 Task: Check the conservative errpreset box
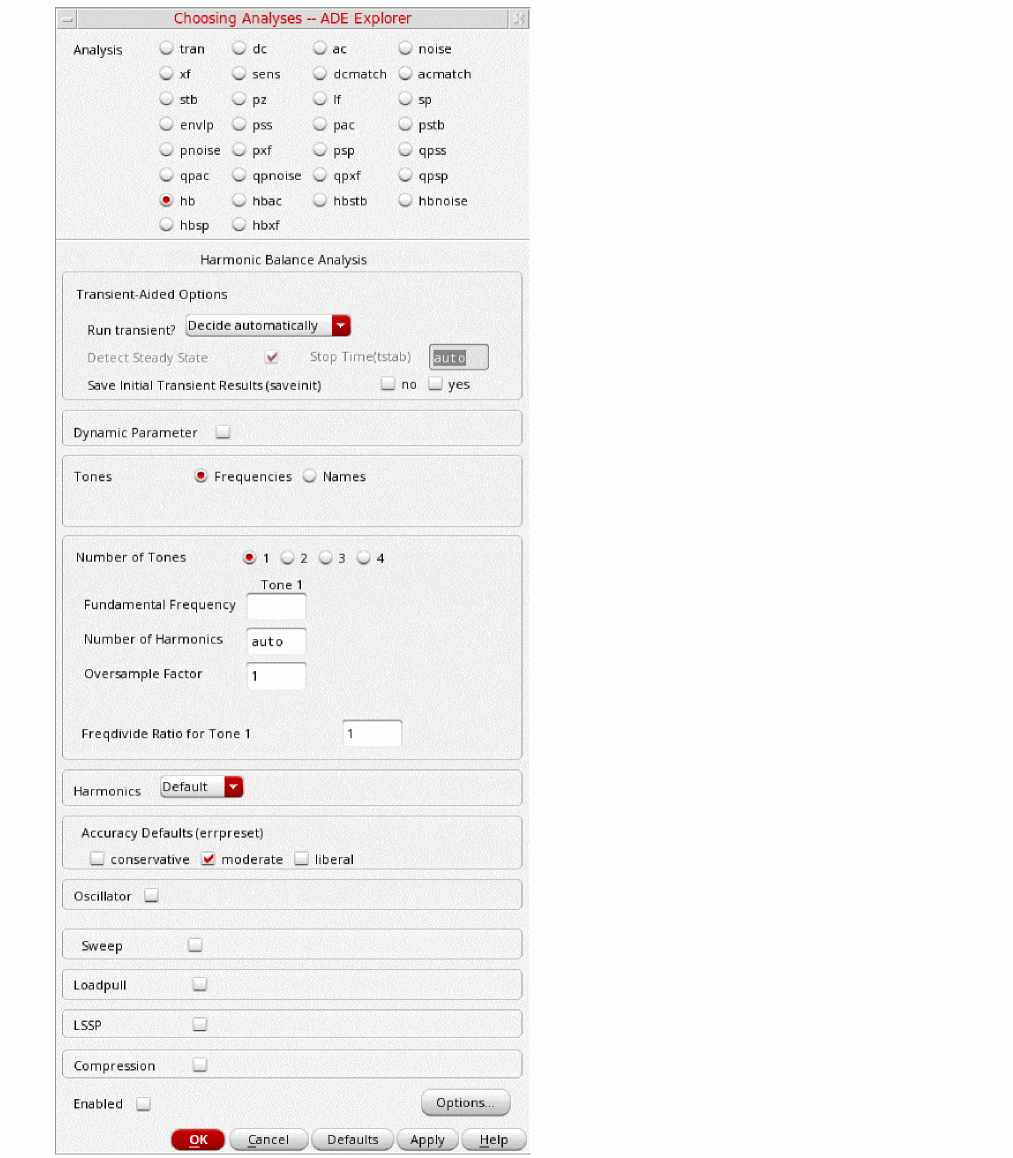point(97,859)
